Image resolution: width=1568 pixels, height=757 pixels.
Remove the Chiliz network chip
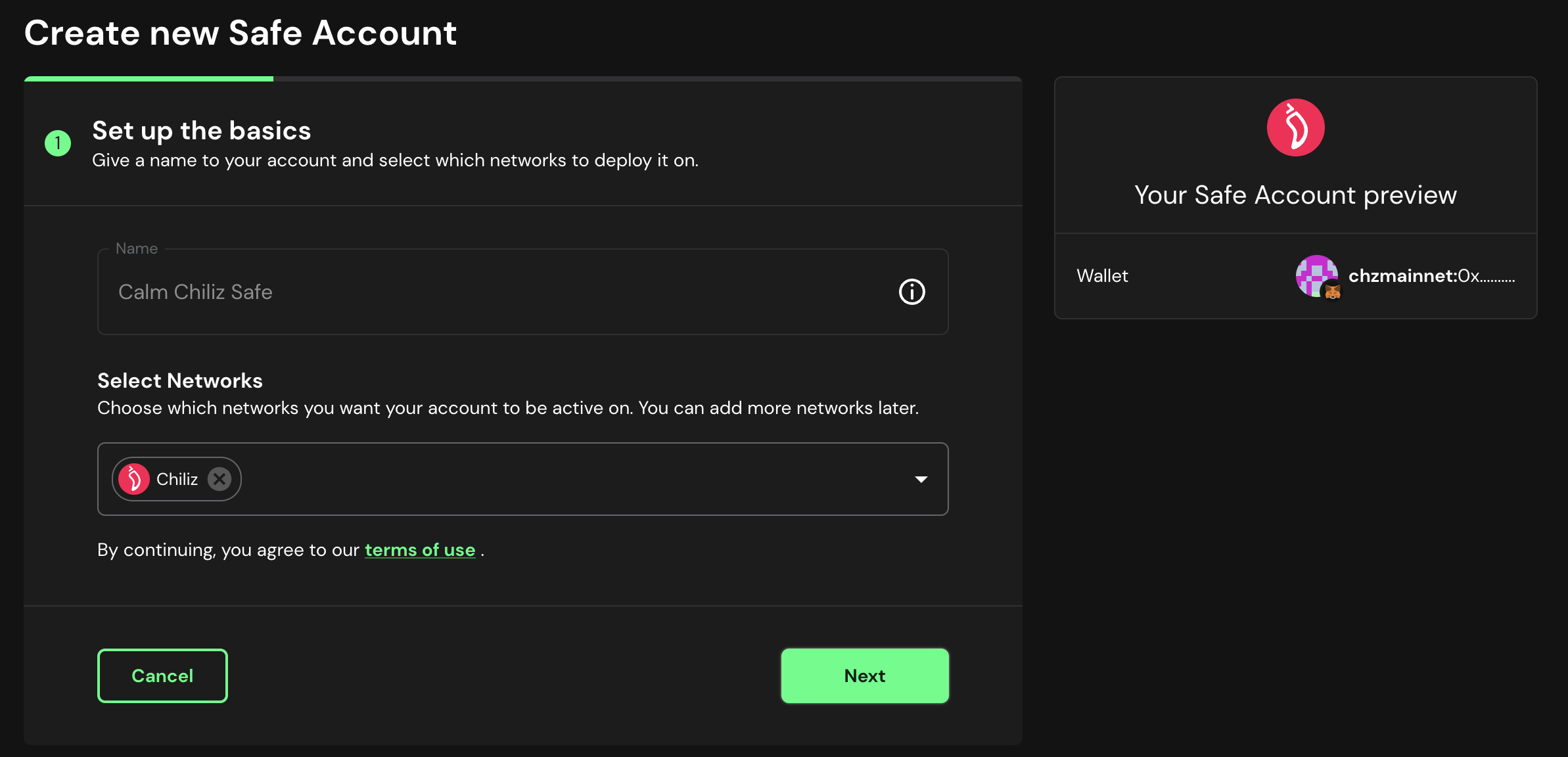tap(219, 479)
